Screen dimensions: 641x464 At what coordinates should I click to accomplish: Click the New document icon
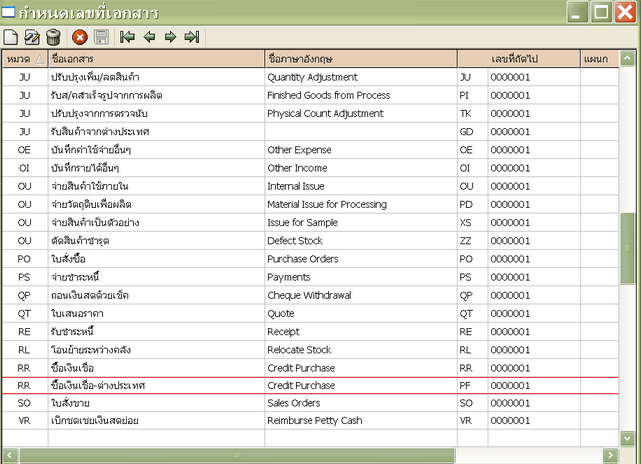11,37
